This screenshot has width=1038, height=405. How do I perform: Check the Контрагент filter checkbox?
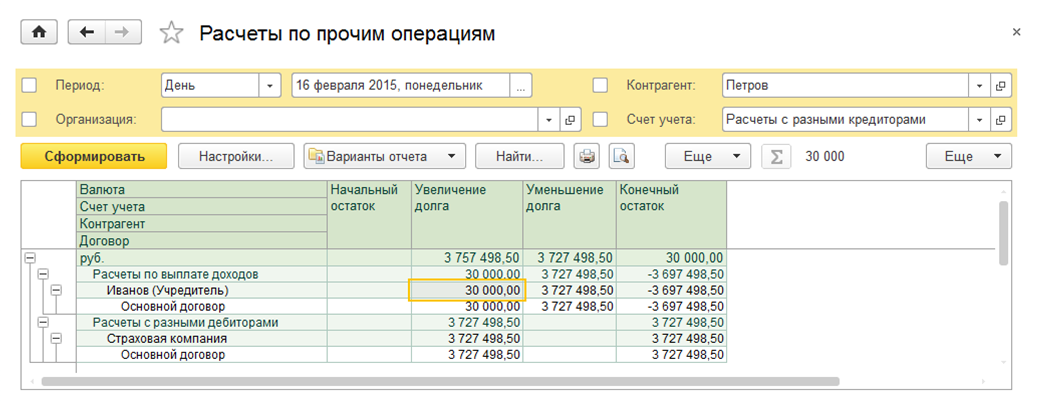(x=600, y=86)
